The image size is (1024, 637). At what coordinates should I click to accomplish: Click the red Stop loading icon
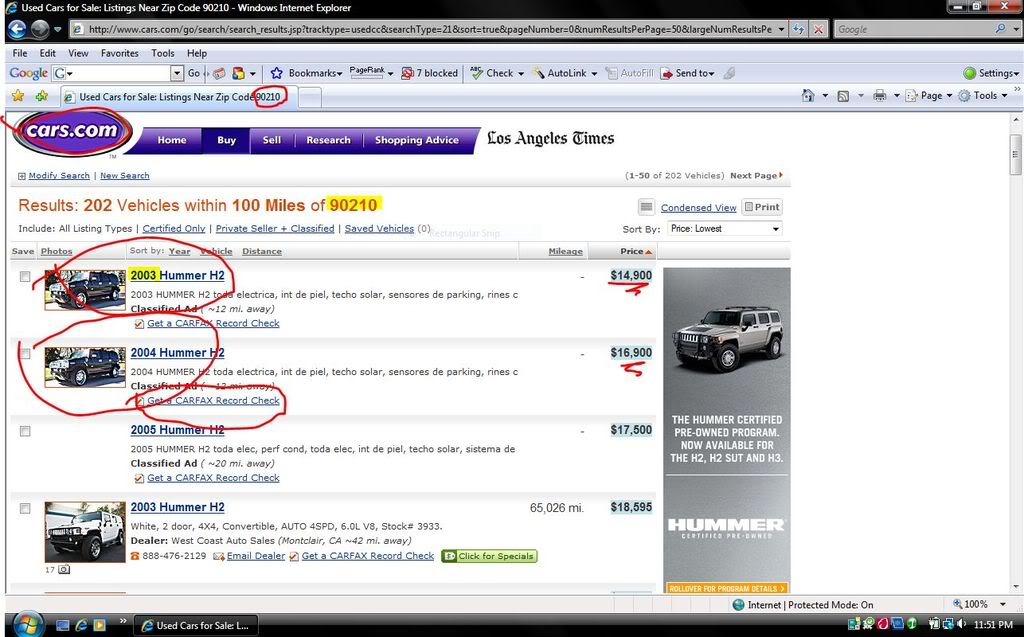818,29
